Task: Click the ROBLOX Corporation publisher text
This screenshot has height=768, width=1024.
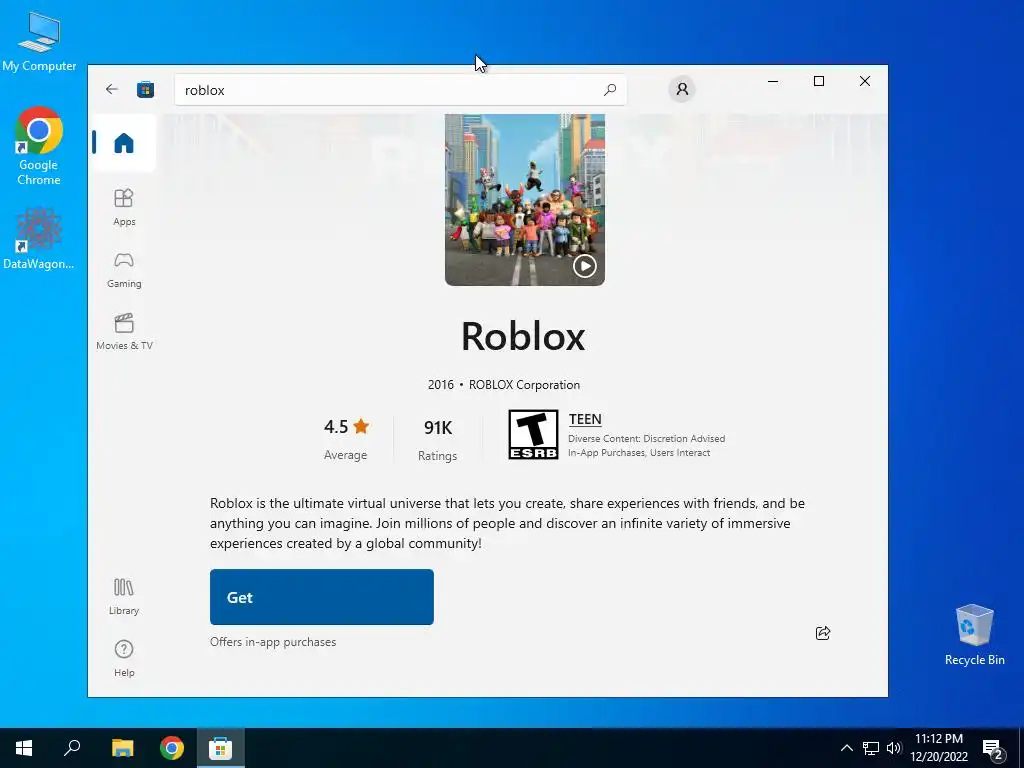Action: 524,385
